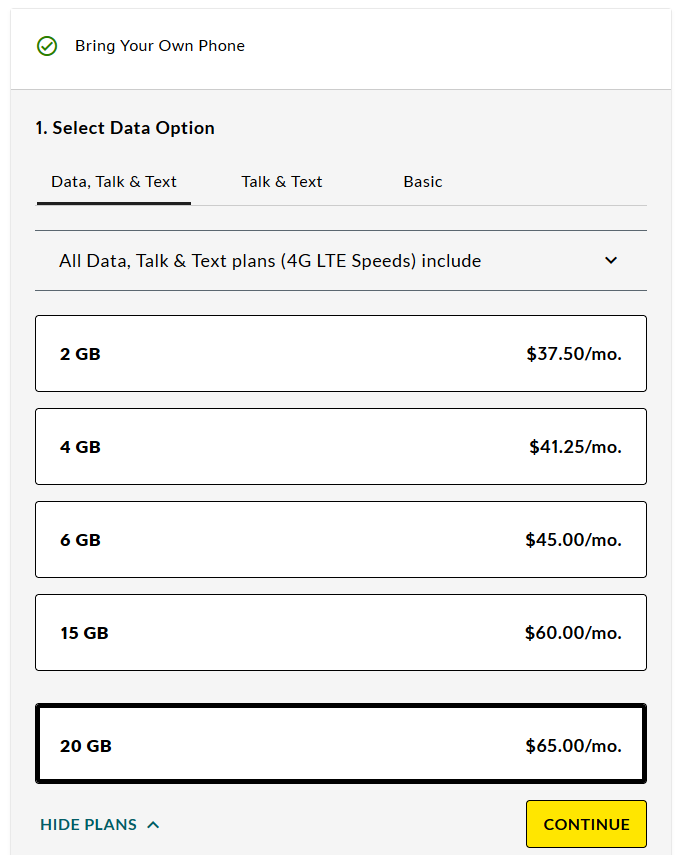Click the $37.50/mo. price label

pos(574,354)
